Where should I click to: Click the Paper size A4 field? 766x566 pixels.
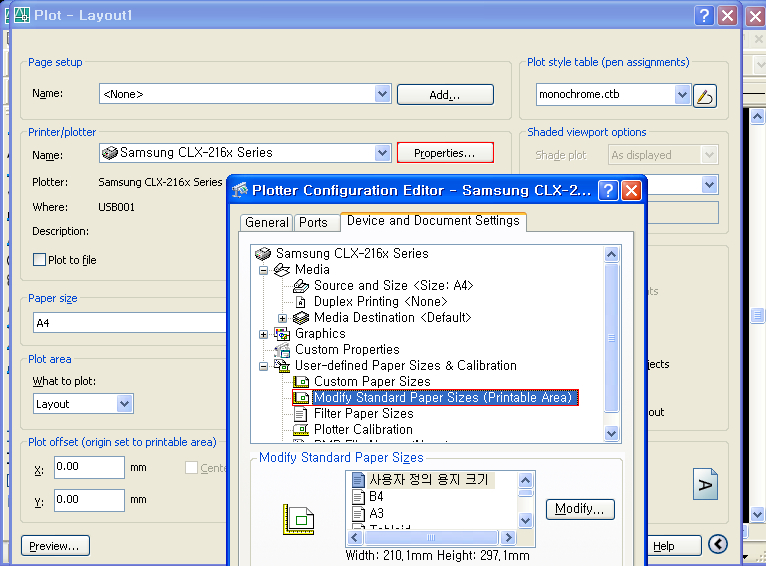point(130,323)
